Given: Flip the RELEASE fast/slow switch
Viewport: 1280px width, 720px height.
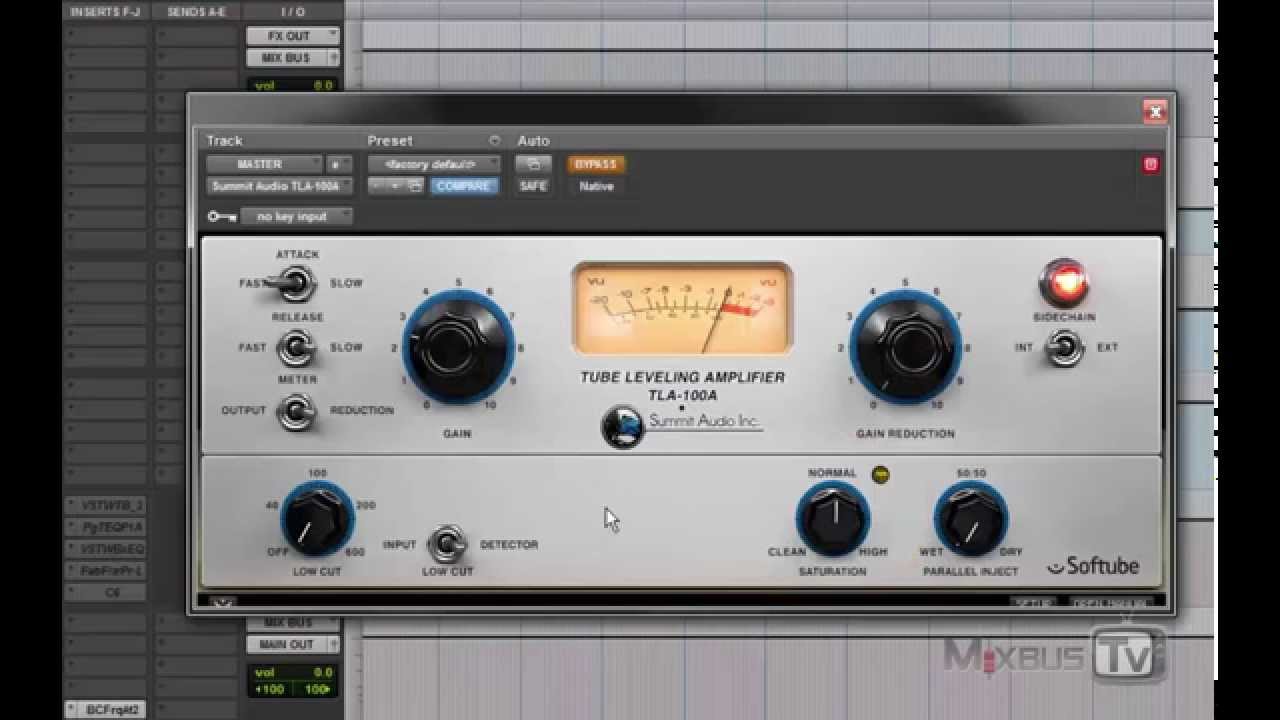Looking at the screenshot, I should coord(296,348).
